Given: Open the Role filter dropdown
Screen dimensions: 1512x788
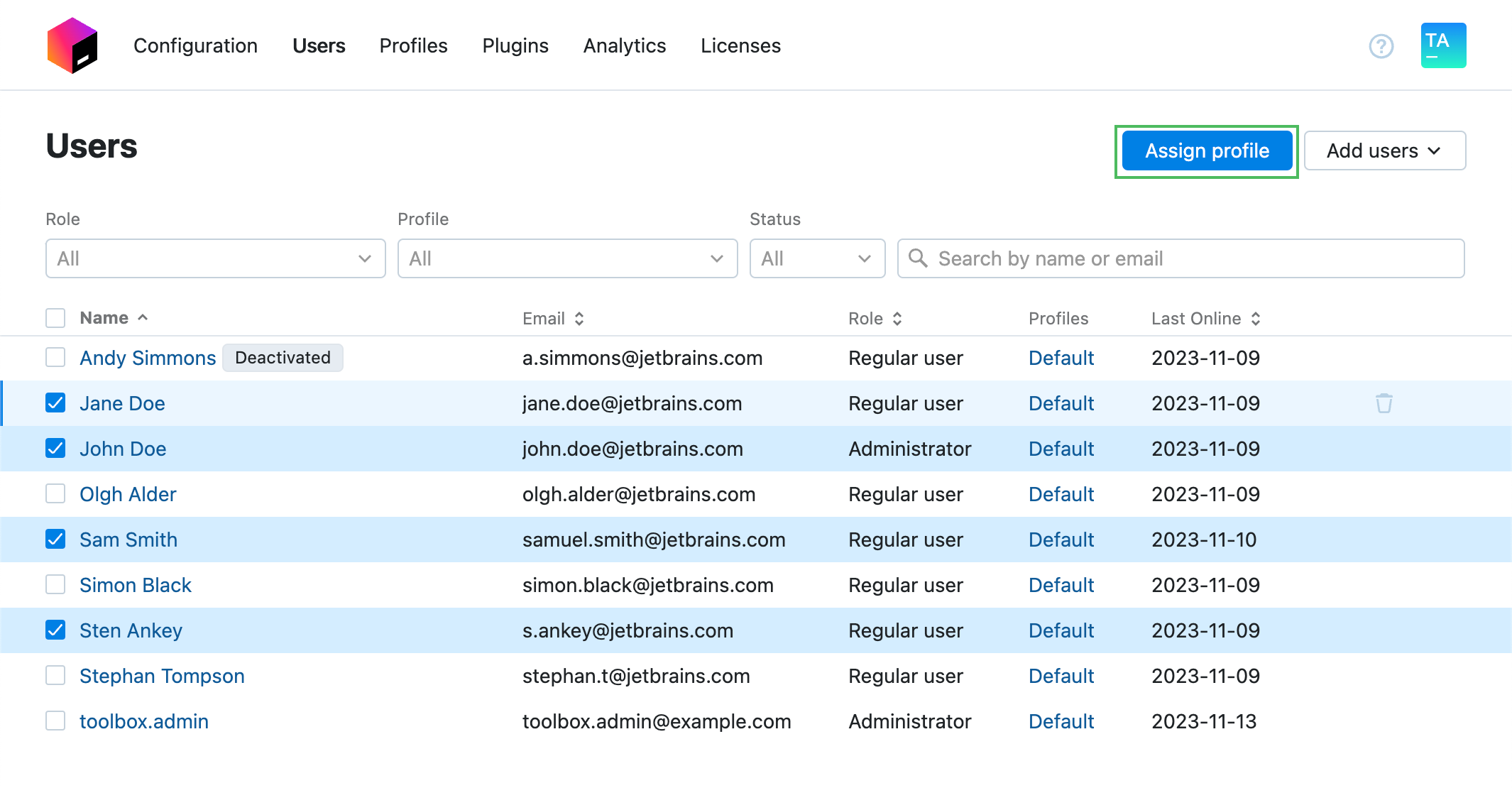Looking at the screenshot, I should pos(215,258).
